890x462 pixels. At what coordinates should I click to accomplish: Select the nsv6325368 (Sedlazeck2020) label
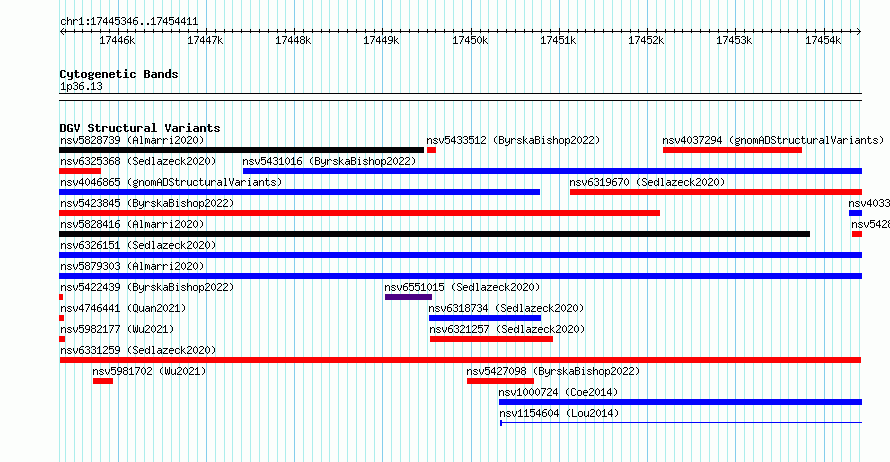pyautogui.click(x=138, y=161)
